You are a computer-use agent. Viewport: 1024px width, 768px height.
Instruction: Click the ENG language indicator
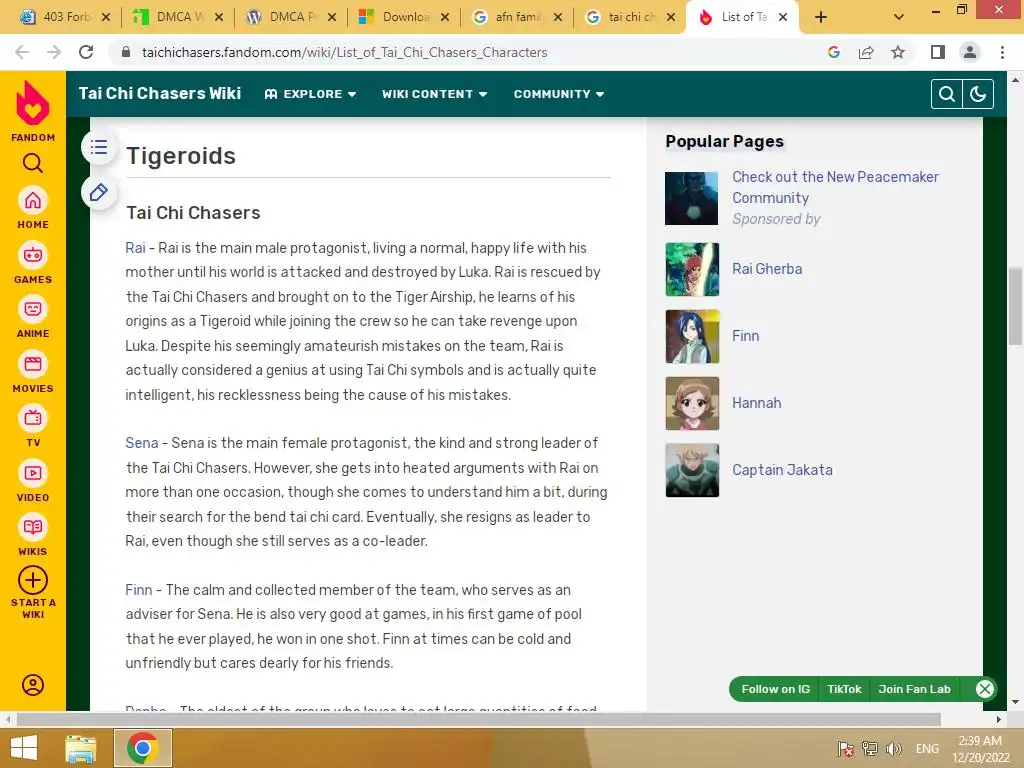click(x=927, y=748)
